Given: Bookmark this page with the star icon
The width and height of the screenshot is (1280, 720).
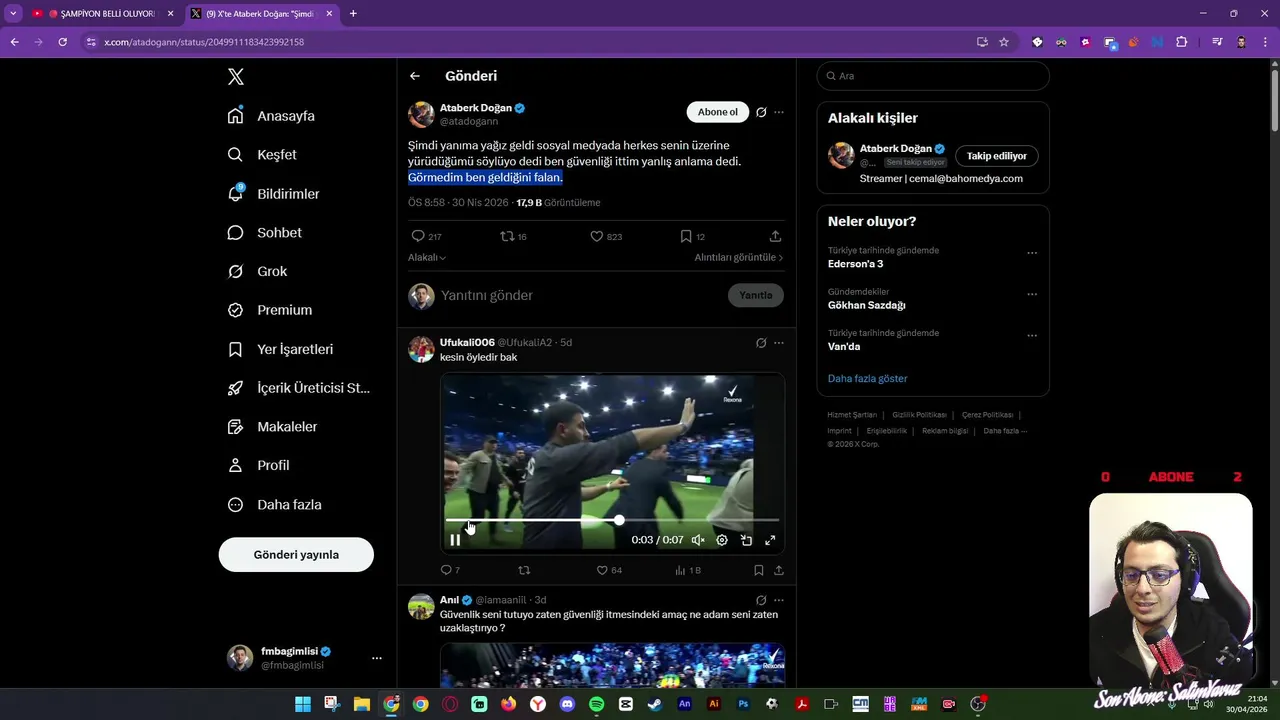Looking at the screenshot, I should (1004, 42).
